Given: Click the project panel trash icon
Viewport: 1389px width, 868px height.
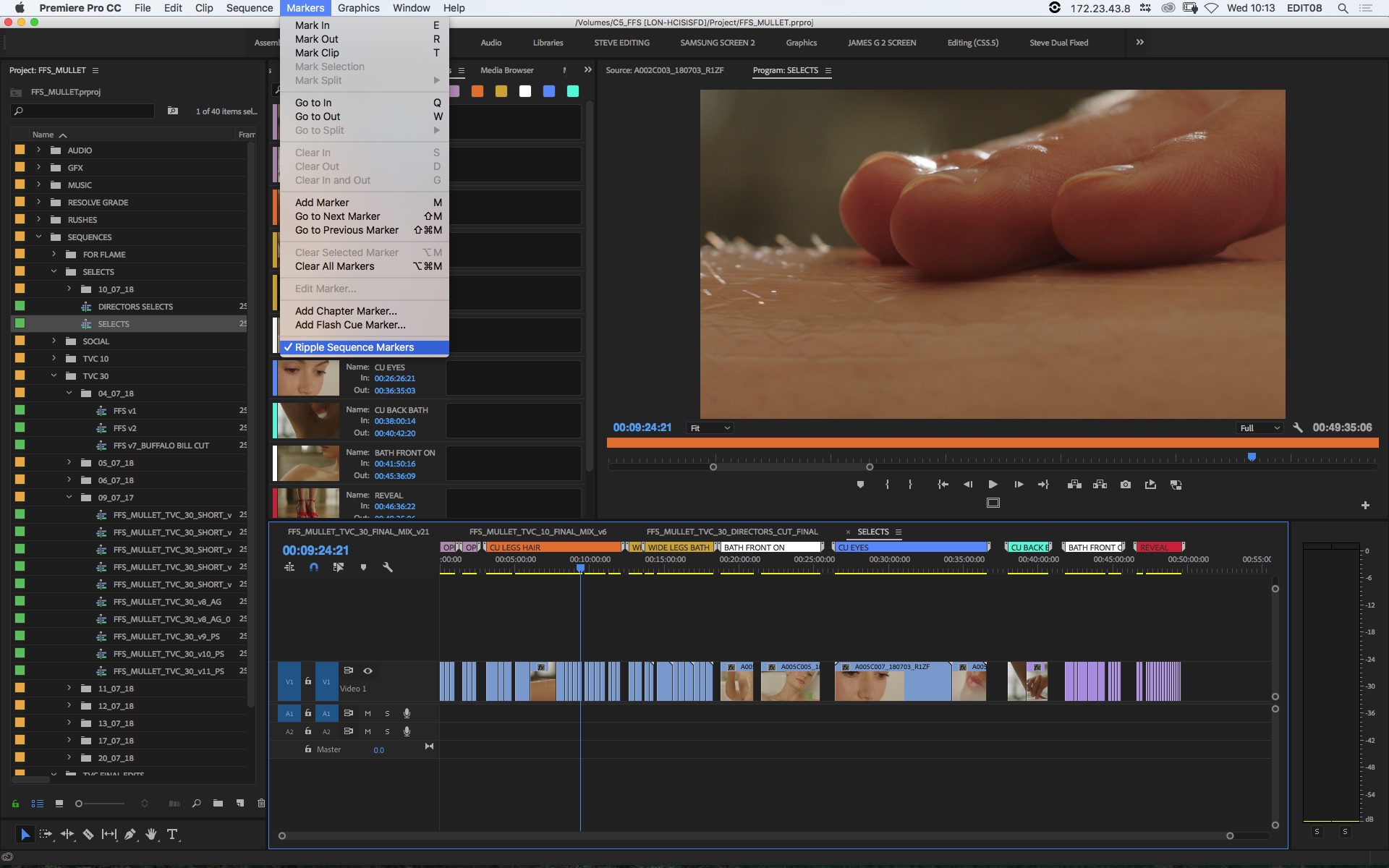Looking at the screenshot, I should (261, 804).
